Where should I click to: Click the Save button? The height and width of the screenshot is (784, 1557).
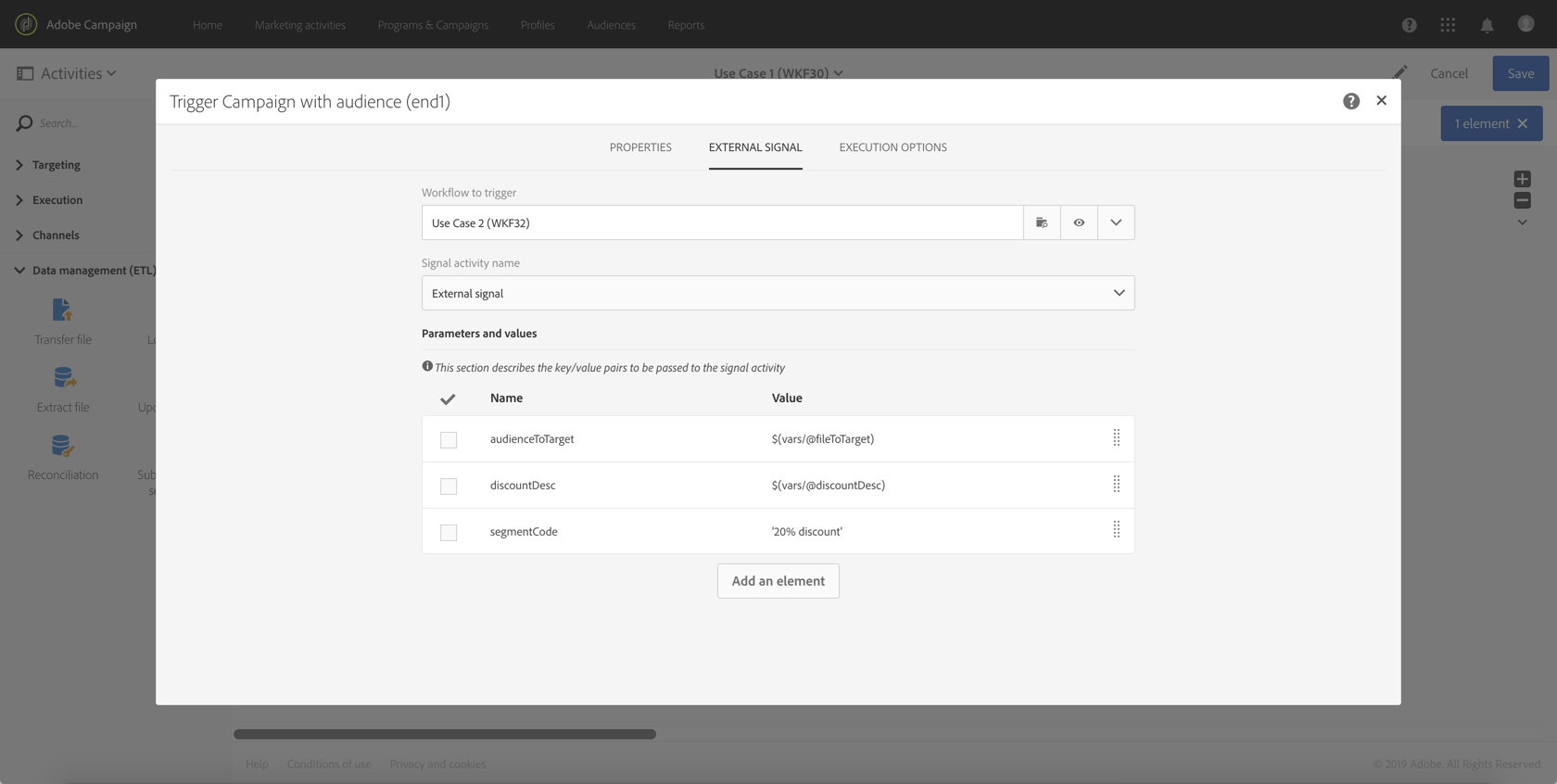pyautogui.click(x=1520, y=73)
